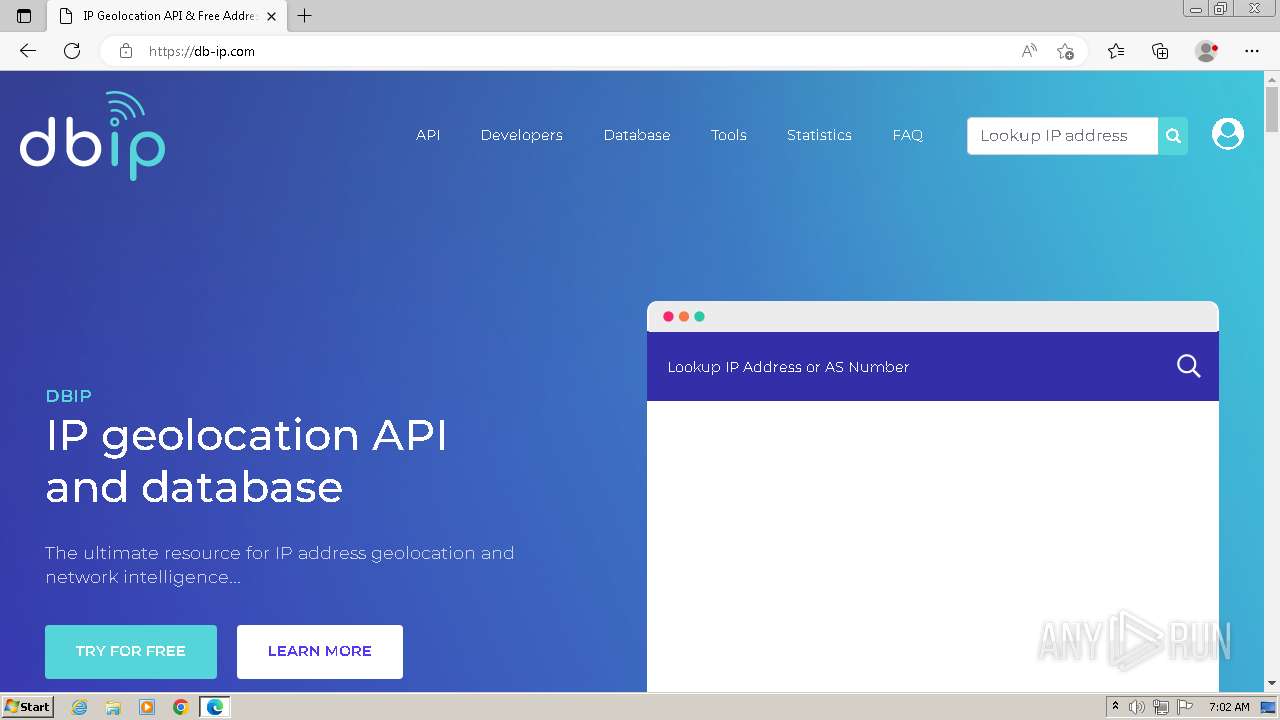Click the teal search button in header
This screenshot has width=1280, height=720.
[1173, 136]
